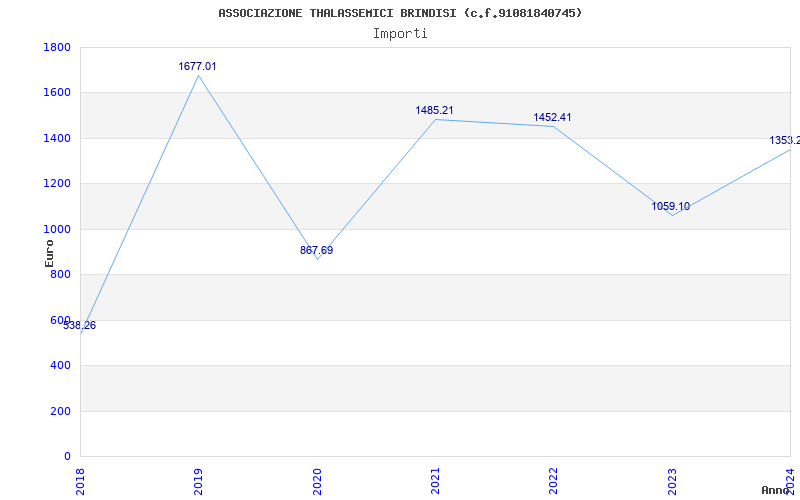The height and width of the screenshot is (500, 800).
Task: Click the 0 y-axis value
Action: [67, 457]
